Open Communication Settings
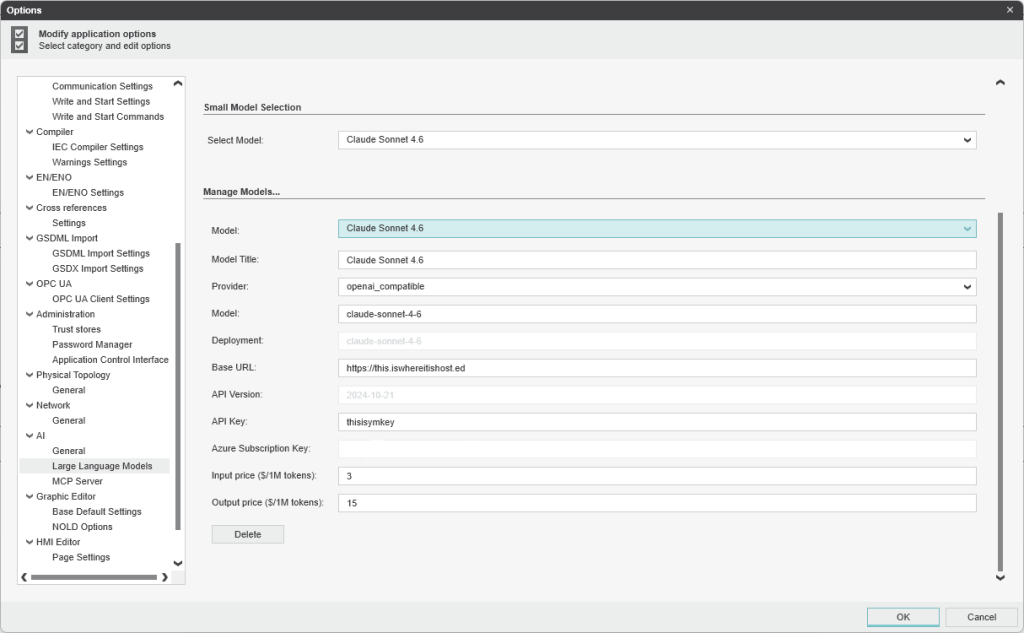The image size is (1024, 633). (103, 86)
